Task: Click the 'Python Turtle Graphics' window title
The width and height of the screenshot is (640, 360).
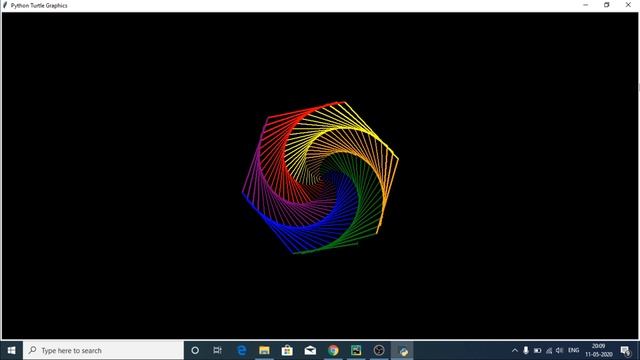Action: (39, 6)
